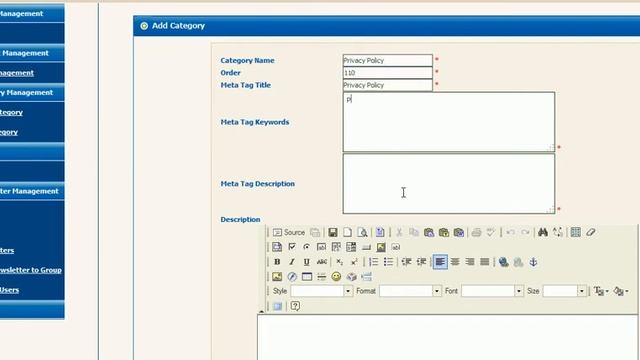640x360 pixels.
Task: Toggle Right Justify alignment
Action: point(470,262)
